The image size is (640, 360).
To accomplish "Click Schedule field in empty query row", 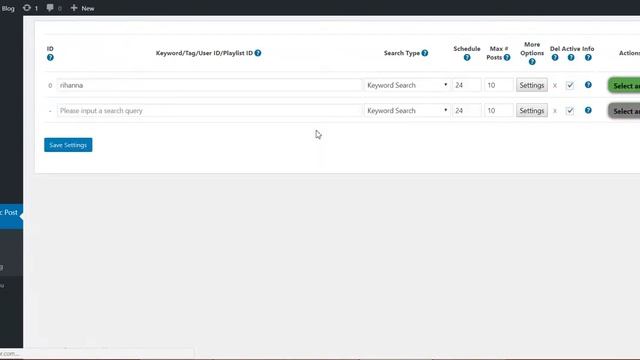I will click(467, 110).
